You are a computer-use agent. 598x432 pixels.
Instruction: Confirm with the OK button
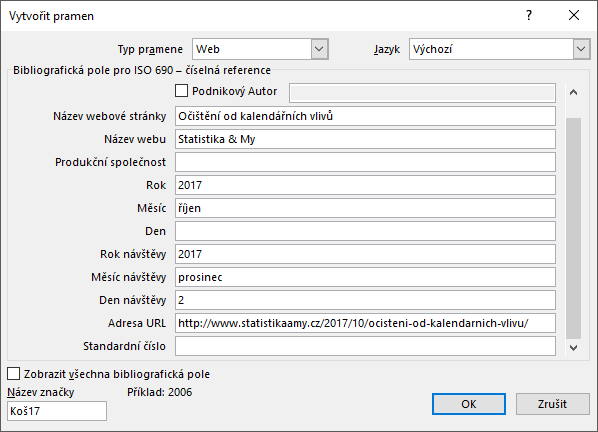[x=469, y=404]
